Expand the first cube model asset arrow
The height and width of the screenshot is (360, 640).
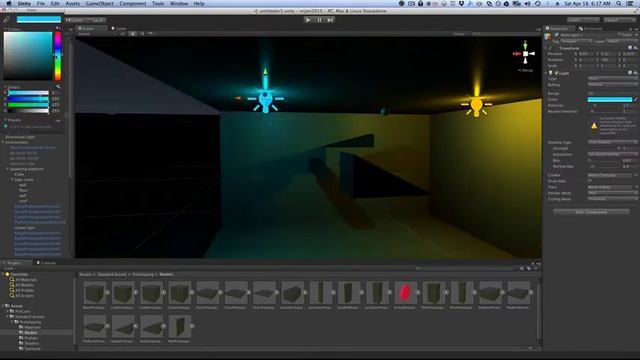click(107, 292)
